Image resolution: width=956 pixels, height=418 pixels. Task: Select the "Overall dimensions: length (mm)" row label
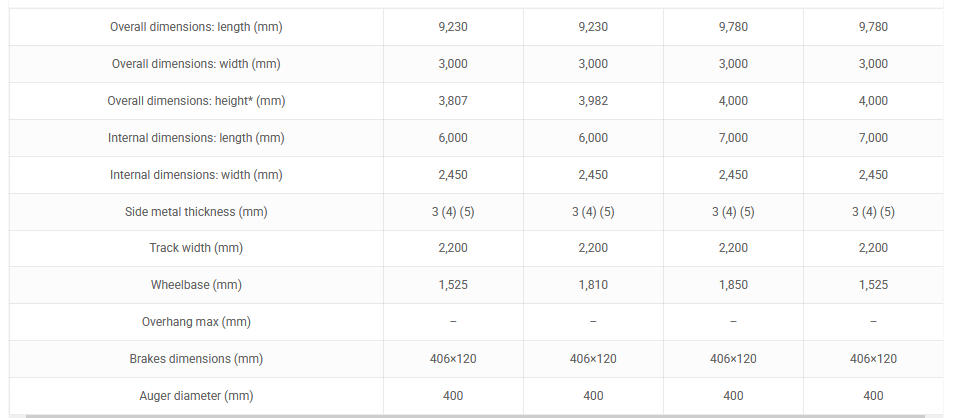[x=196, y=27]
